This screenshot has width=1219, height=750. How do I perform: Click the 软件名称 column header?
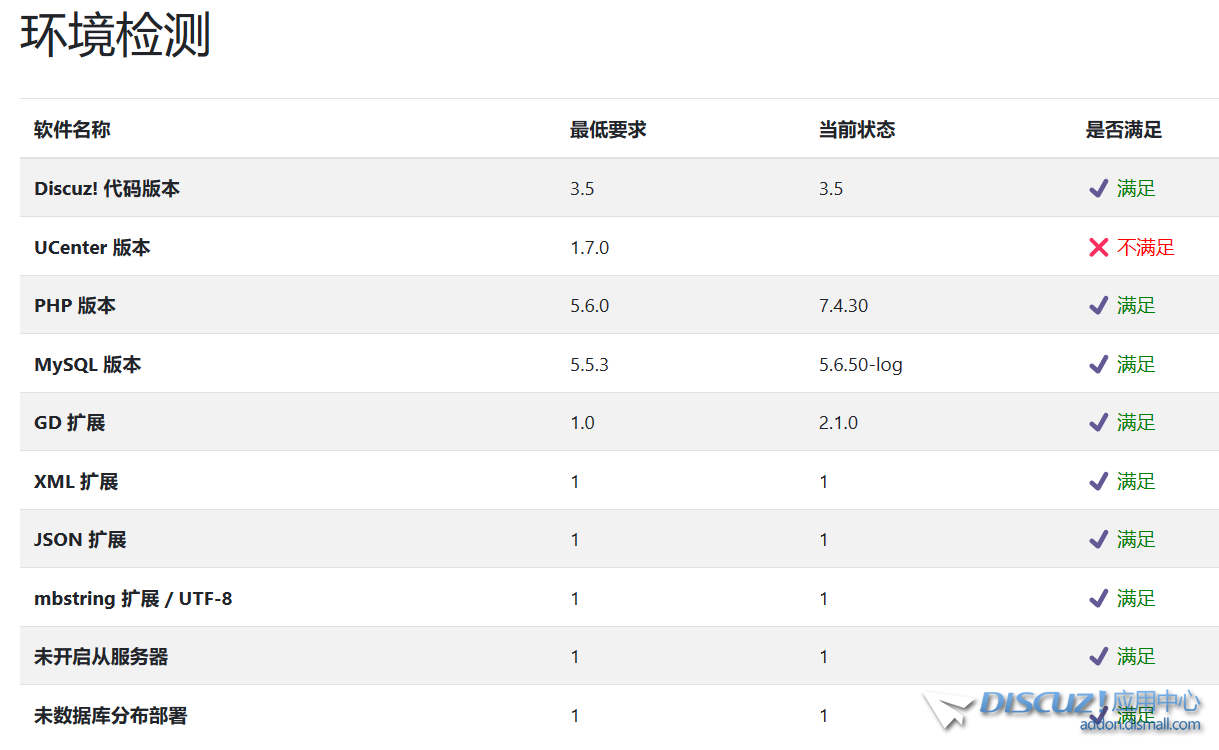(72, 129)
